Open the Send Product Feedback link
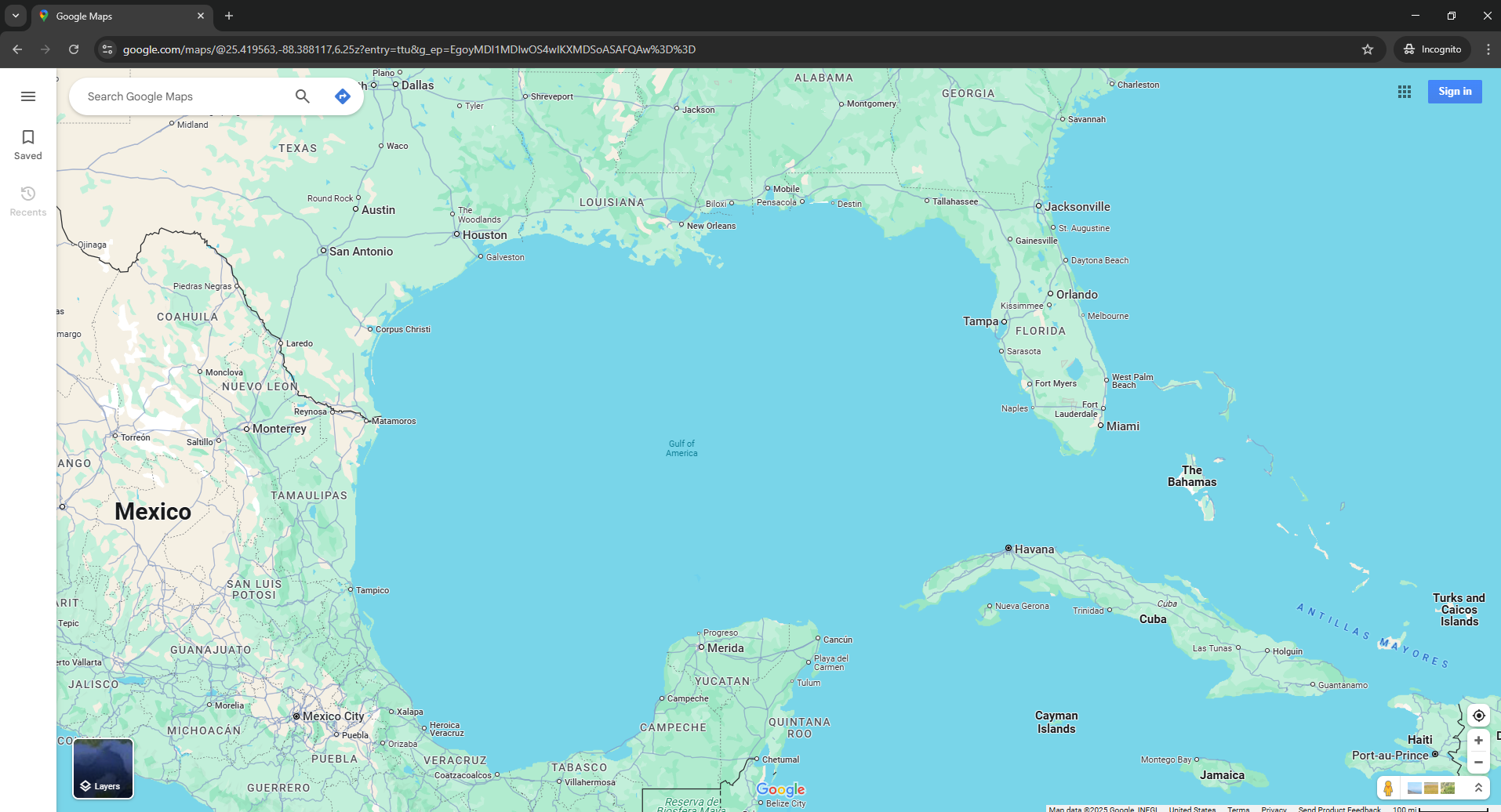 tap(1339, 808)
